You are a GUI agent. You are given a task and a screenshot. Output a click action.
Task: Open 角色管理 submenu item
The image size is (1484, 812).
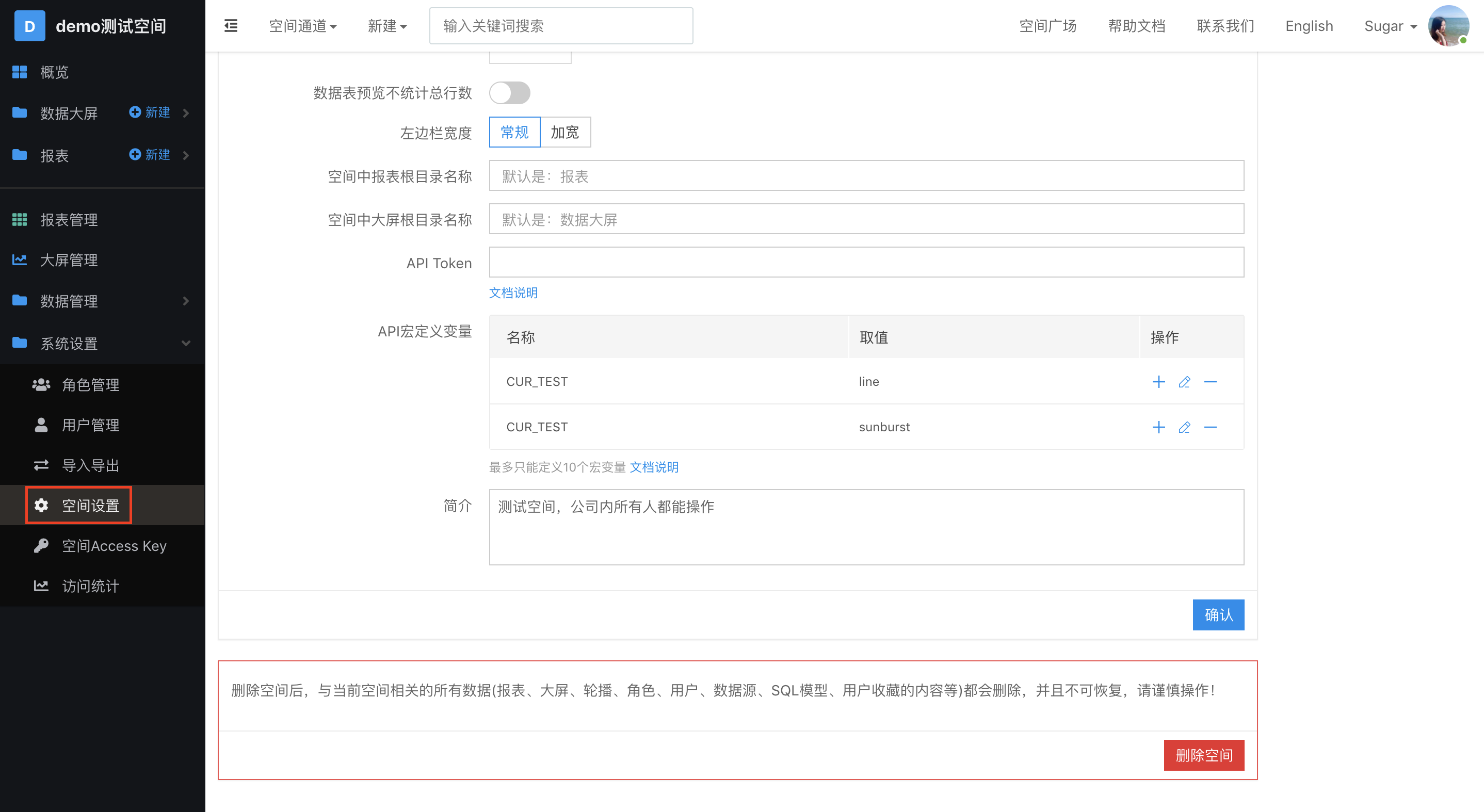click(103, 385)
